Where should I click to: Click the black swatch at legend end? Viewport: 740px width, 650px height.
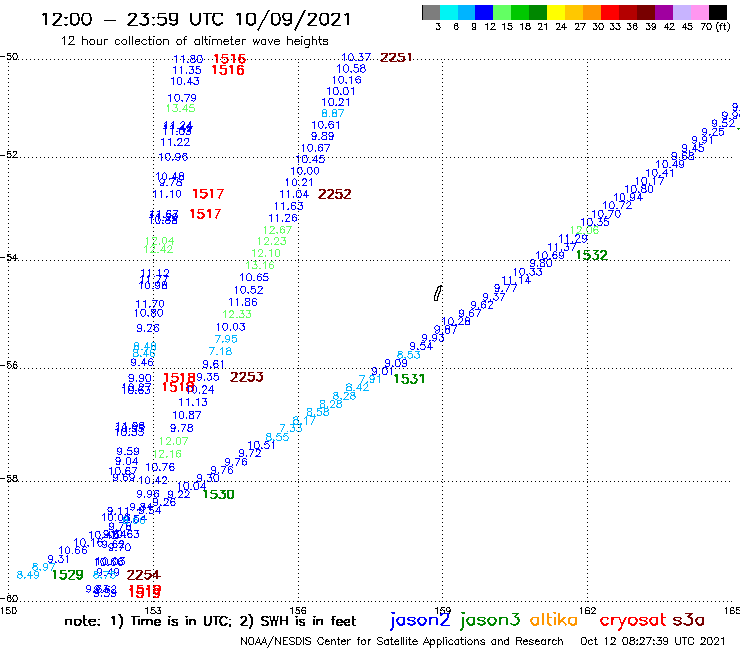(718, 12)
